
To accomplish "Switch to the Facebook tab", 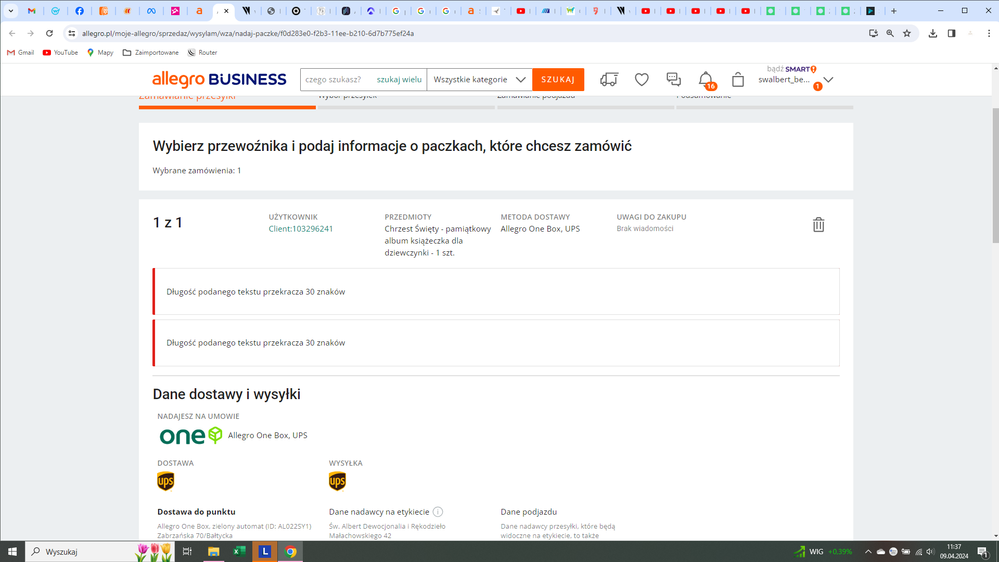I will click(80, 11).
